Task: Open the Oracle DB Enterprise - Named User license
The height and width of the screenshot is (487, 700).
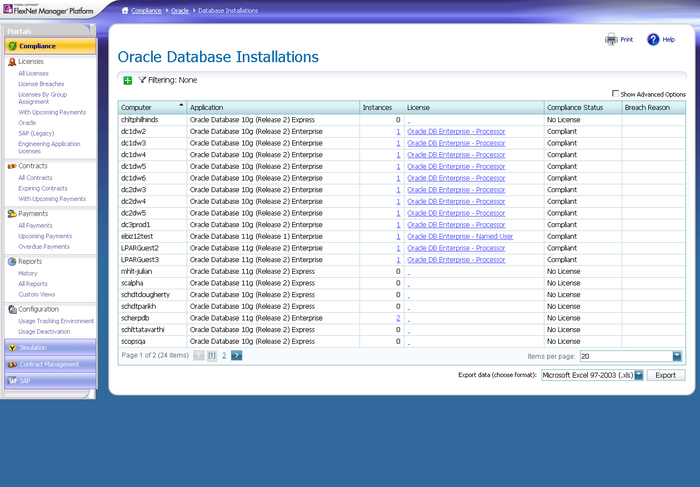Action: [x=460, y=236]
